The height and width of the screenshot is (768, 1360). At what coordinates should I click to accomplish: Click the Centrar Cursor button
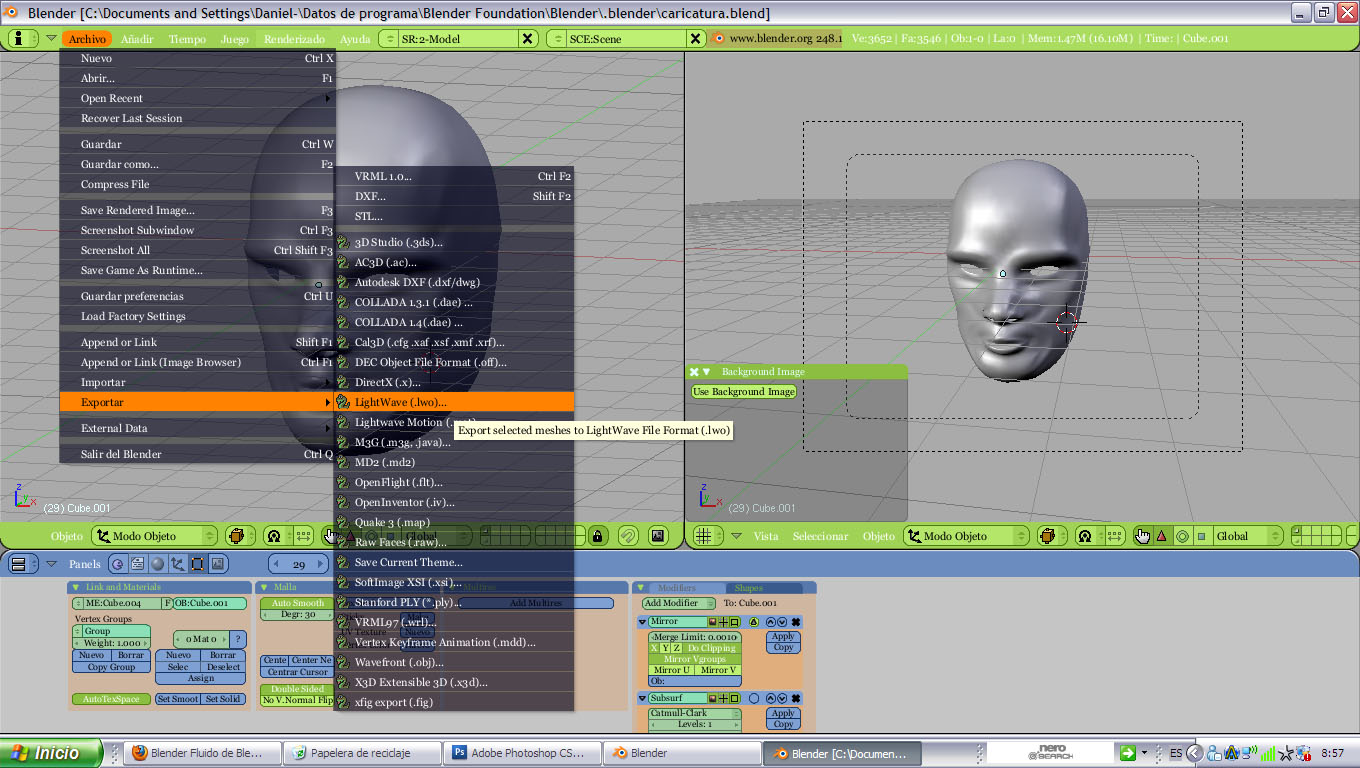297,671
